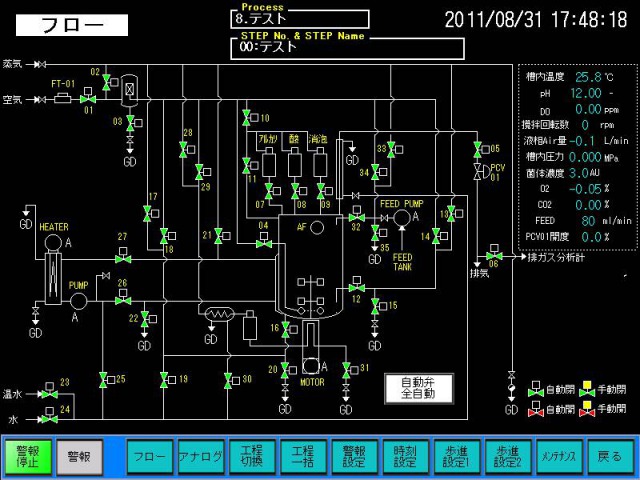Select valve 02 near steam line
The width and height of the screenshot is (640, 480).
(x=109, y=82)
